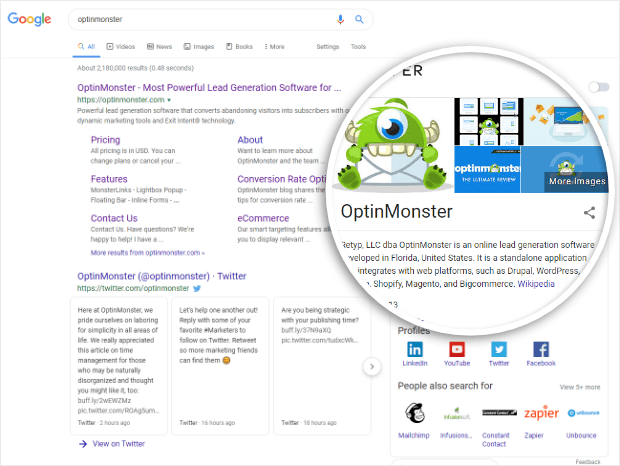This screenshot has height=466, width=620.
Task: Open Constant Contact related search logo
Action: (x=499, y=413)
